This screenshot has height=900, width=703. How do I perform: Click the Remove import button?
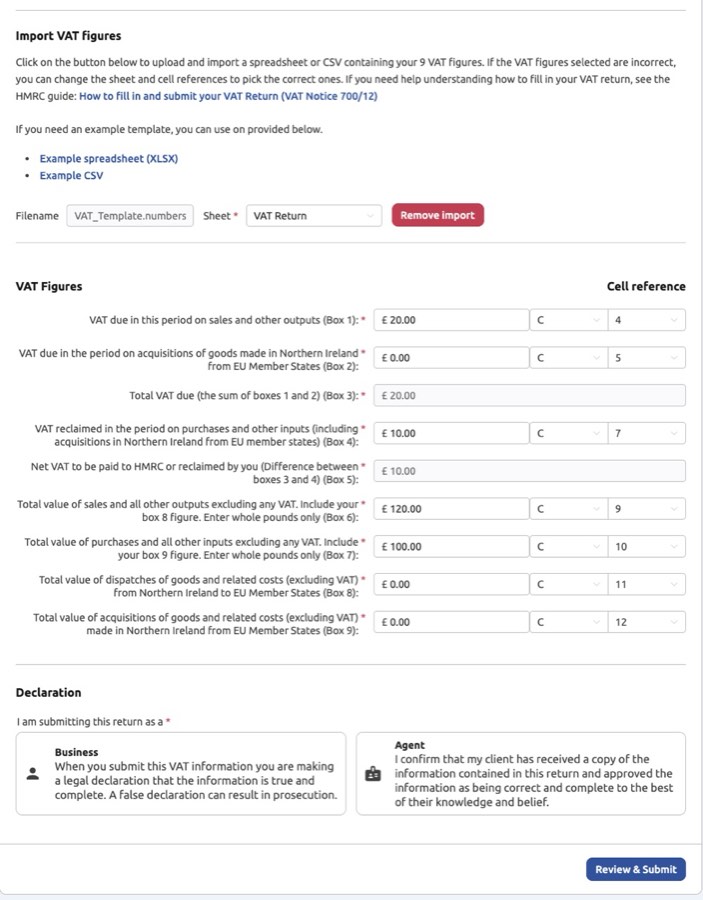[437, 215]
